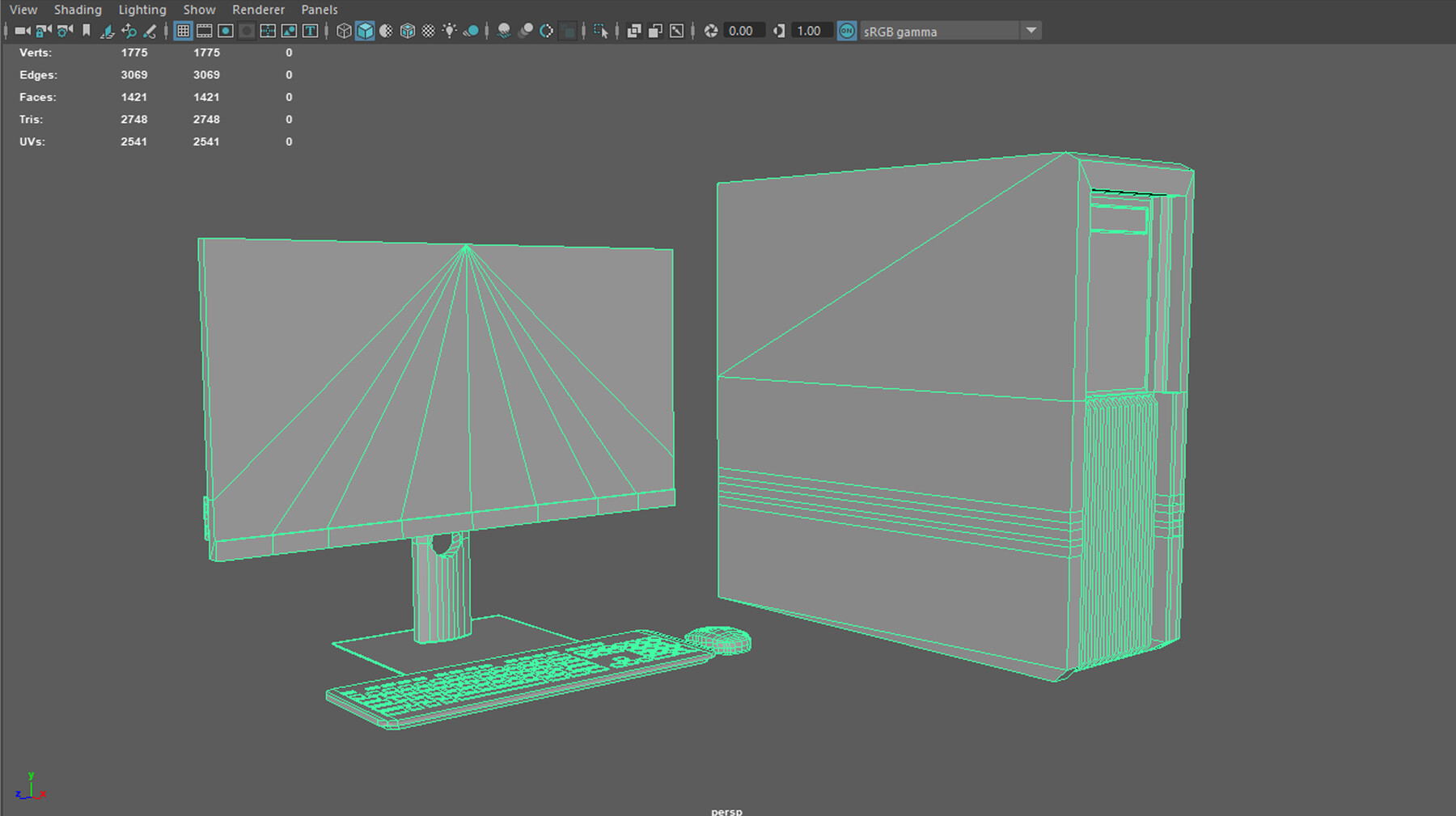The image size is (1456, 816).
Task: Set the gamma value to adjust brightness
Action: click(x=811, y=31)
